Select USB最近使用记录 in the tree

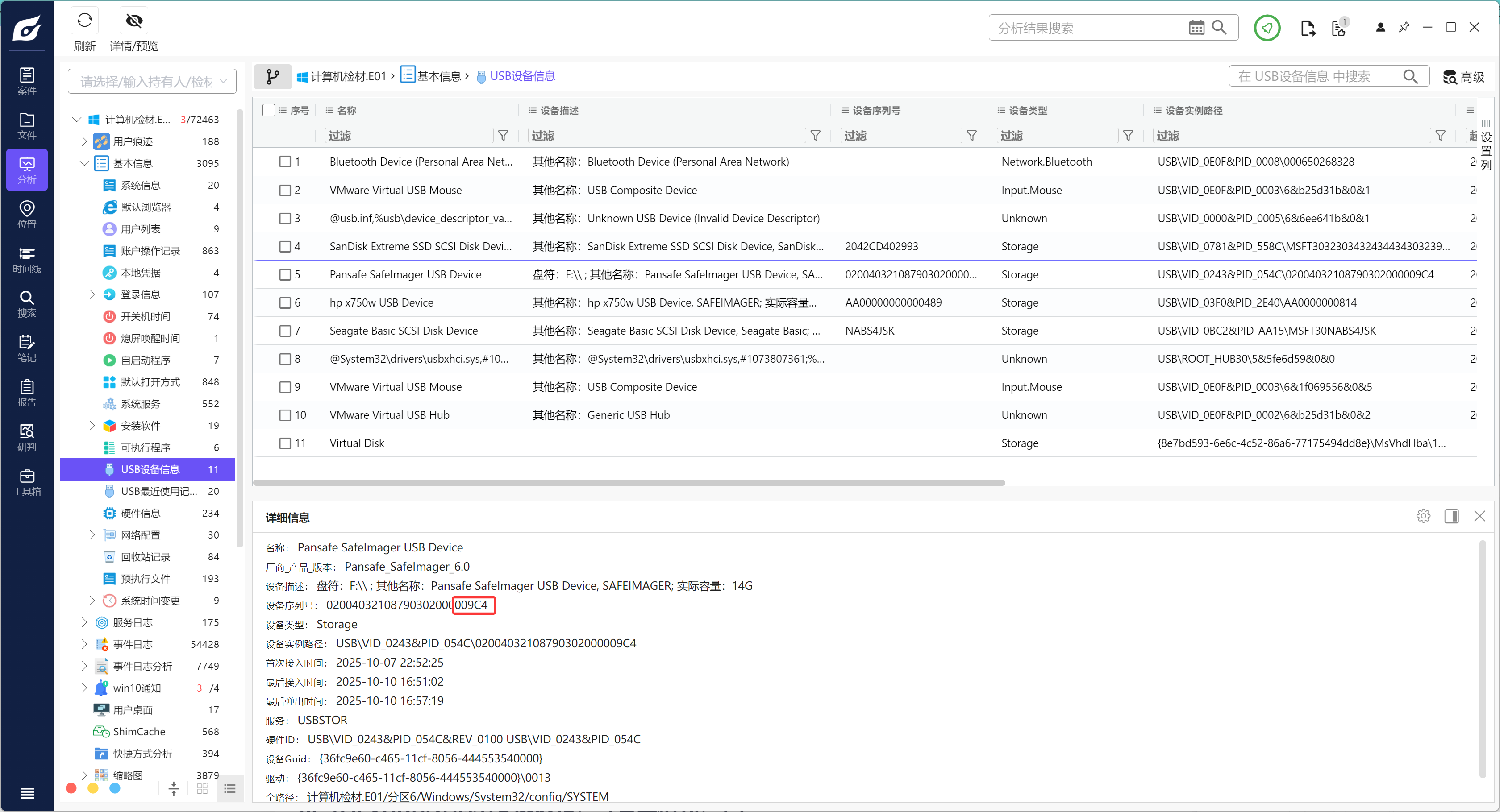pos(158,491)
